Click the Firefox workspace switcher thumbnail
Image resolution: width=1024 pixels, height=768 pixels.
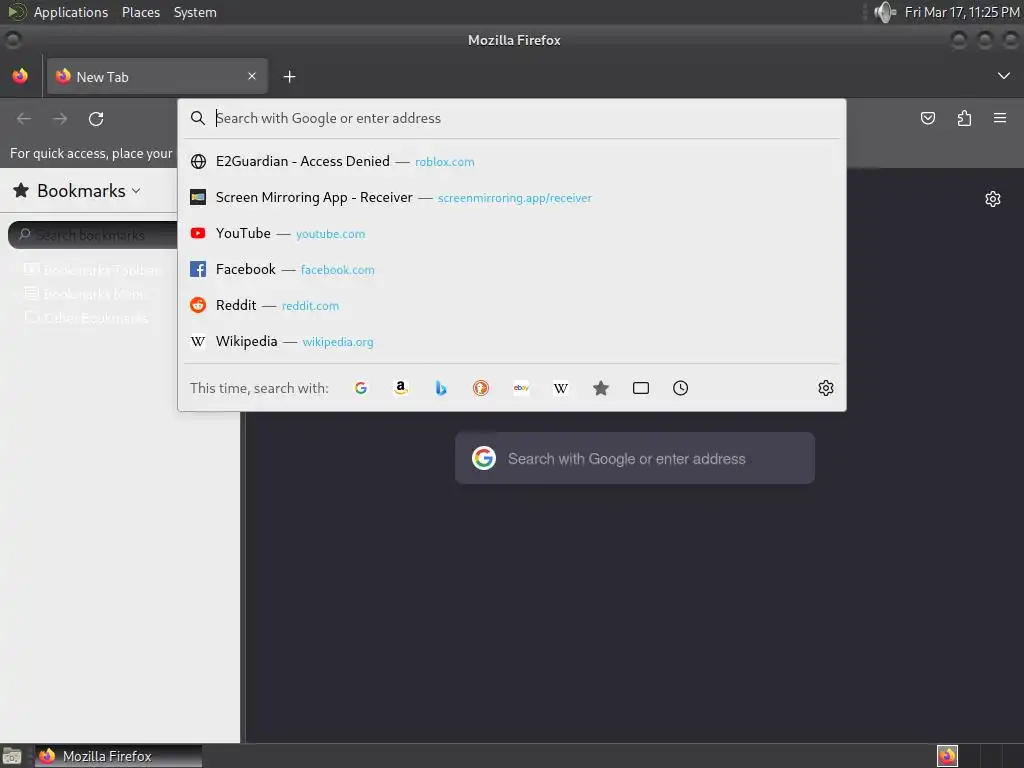[x=947, y=756]
